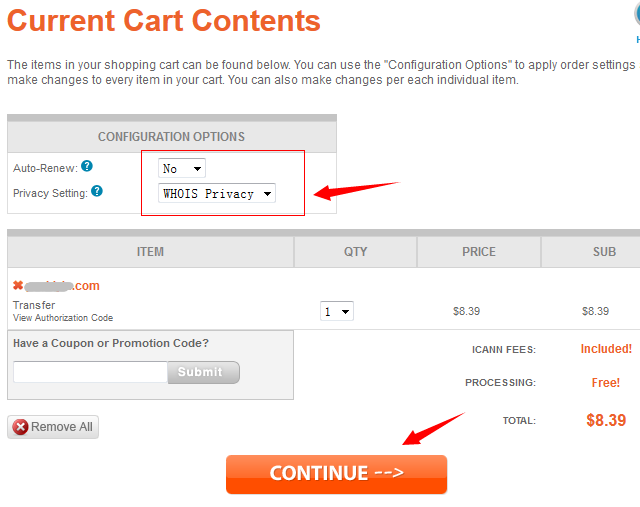Screen dimensions: 640x507
Task: Click the Auto-Renew help question mark icon
Action: pos(87,166)
